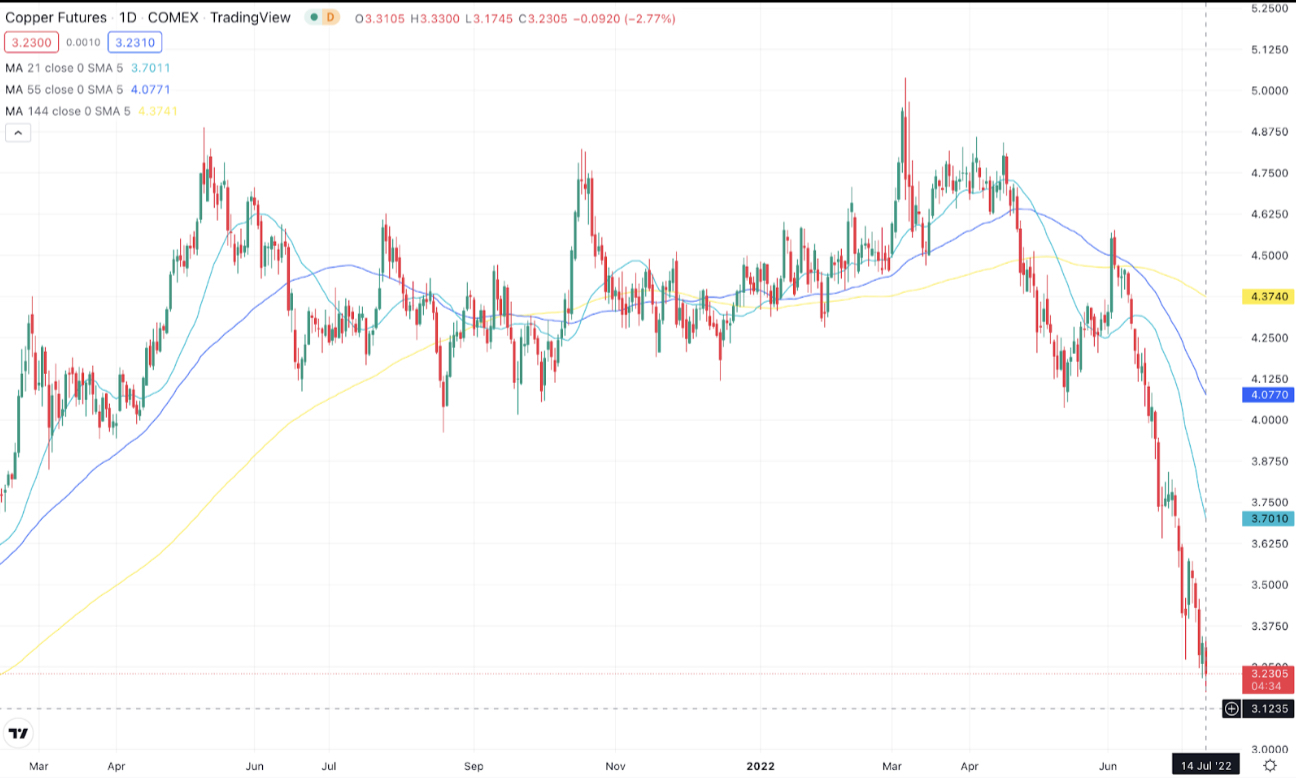
Task: Click the 3.1235 crosshair price label
Action: point(1267,708)
